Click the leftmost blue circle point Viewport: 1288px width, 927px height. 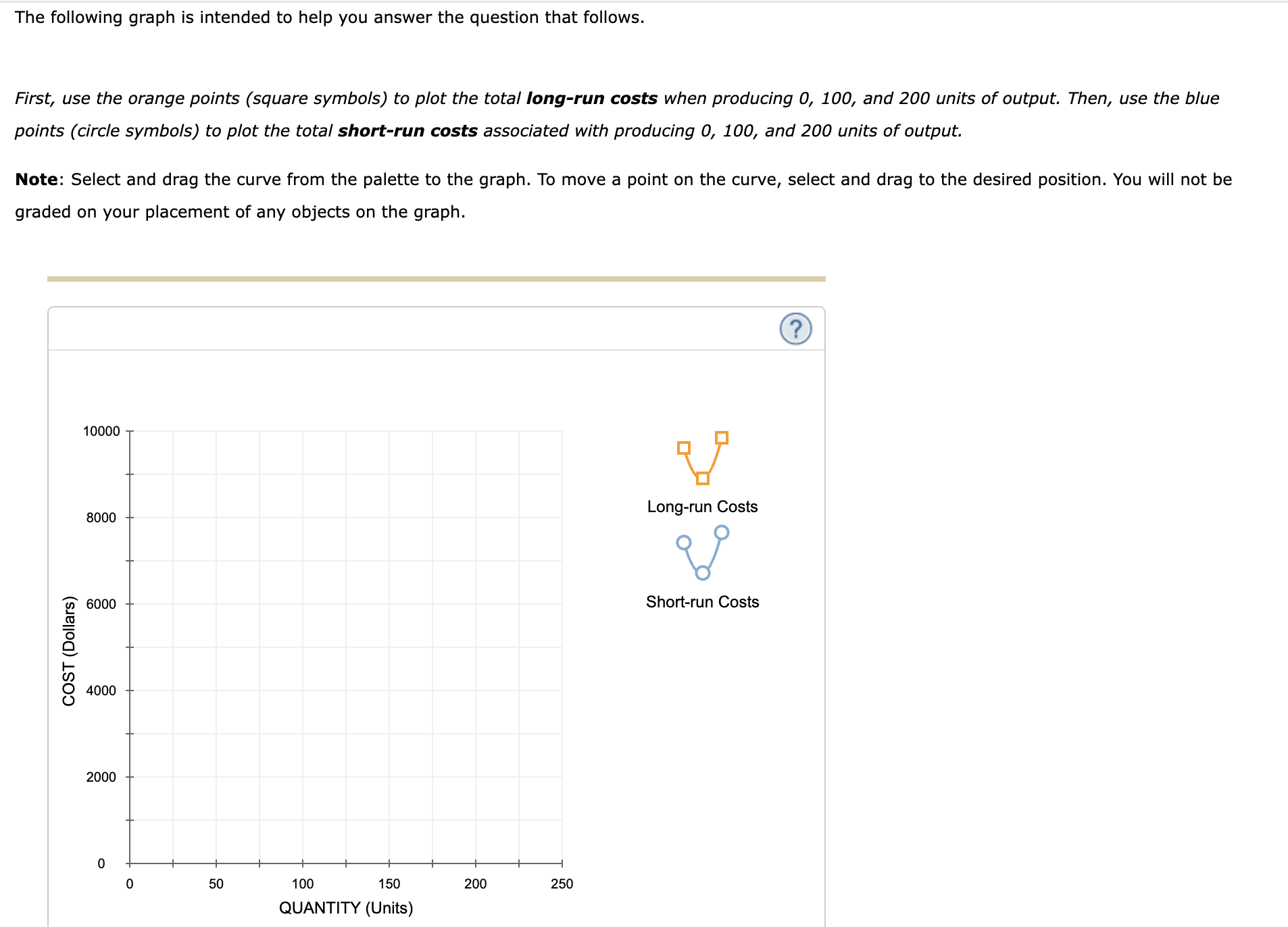click(x=683, y=541)
